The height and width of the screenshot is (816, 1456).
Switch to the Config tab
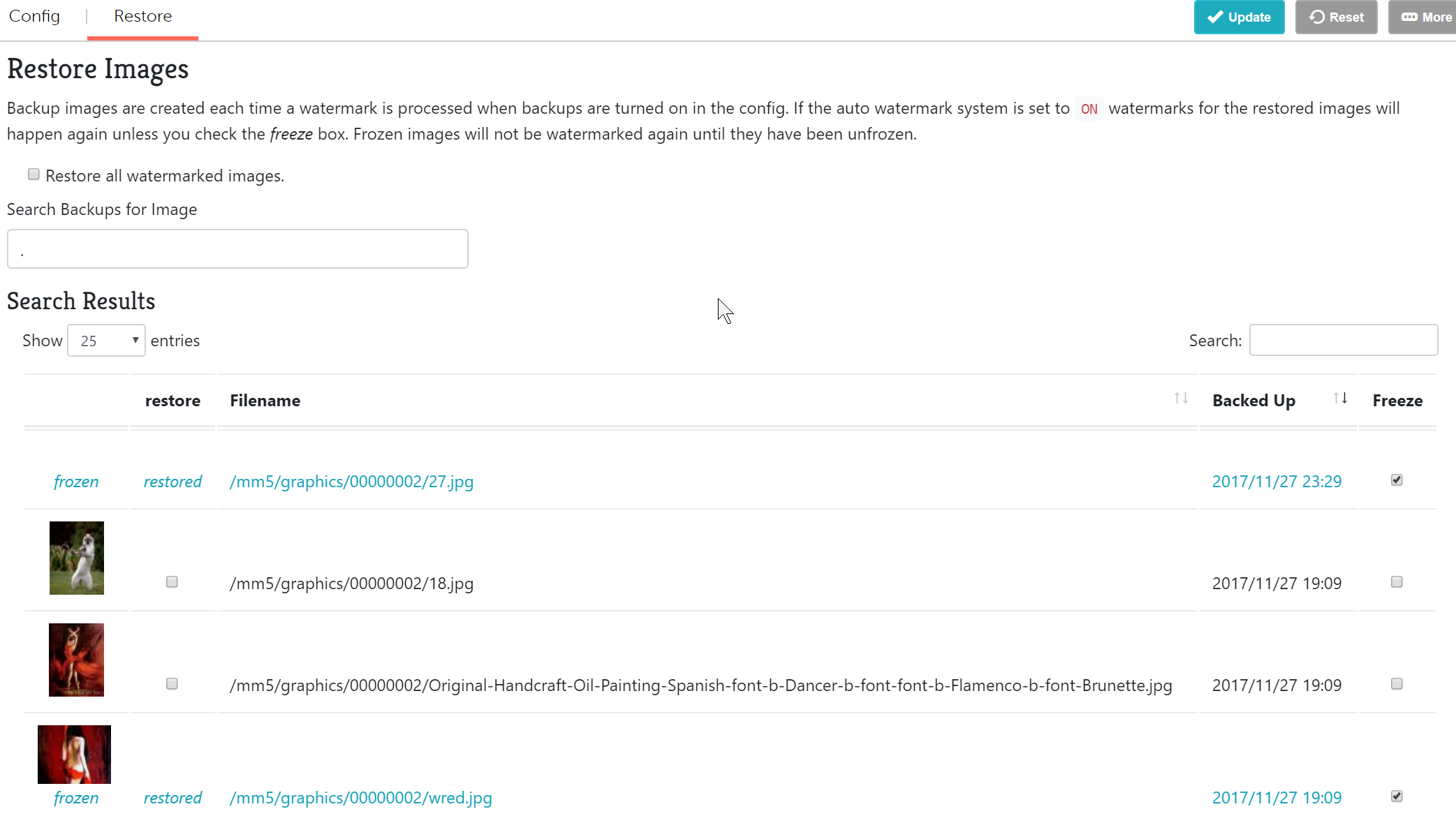point(34,16)
